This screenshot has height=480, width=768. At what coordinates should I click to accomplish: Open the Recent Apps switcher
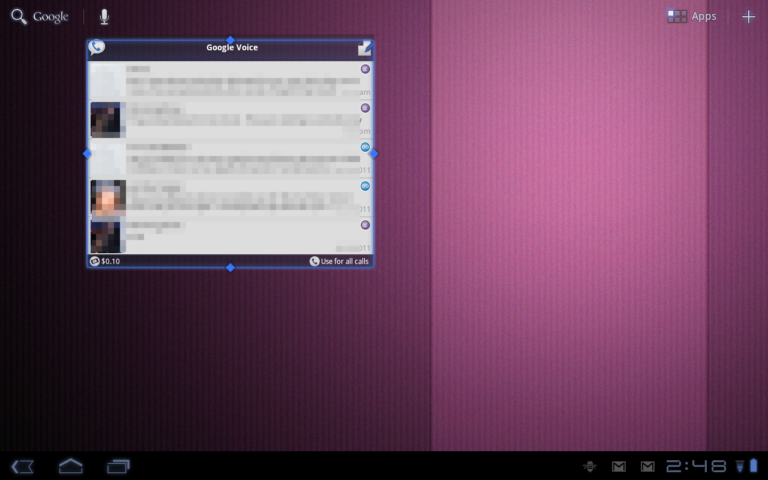119,466
